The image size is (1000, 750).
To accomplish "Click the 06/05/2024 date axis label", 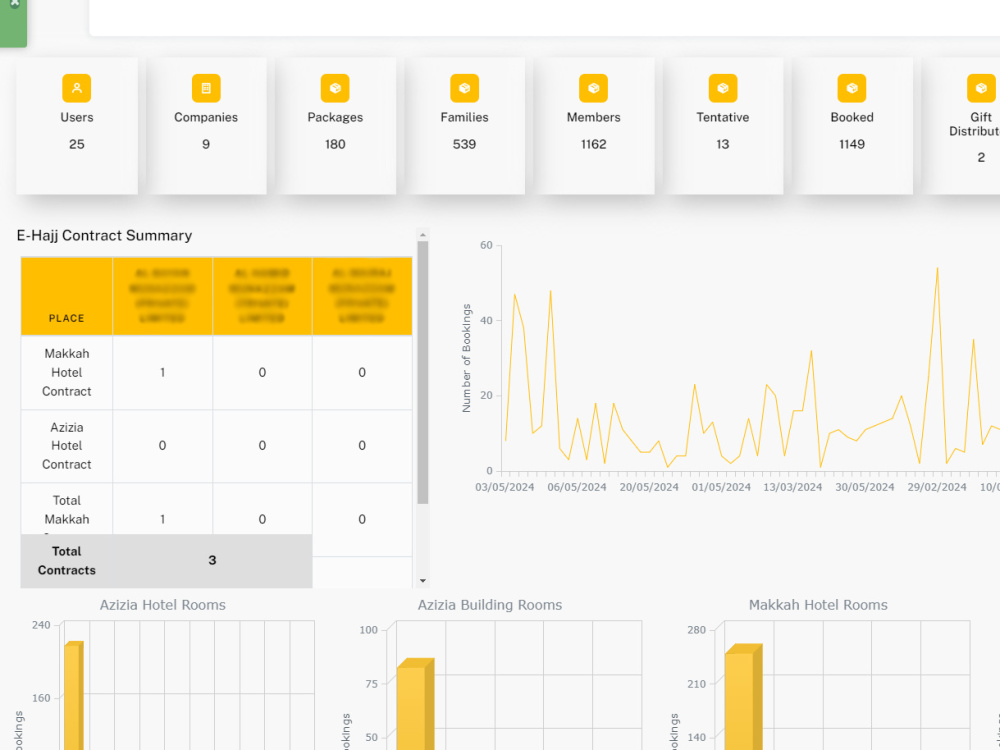I will pyautogui.click(x=577, y=487).
